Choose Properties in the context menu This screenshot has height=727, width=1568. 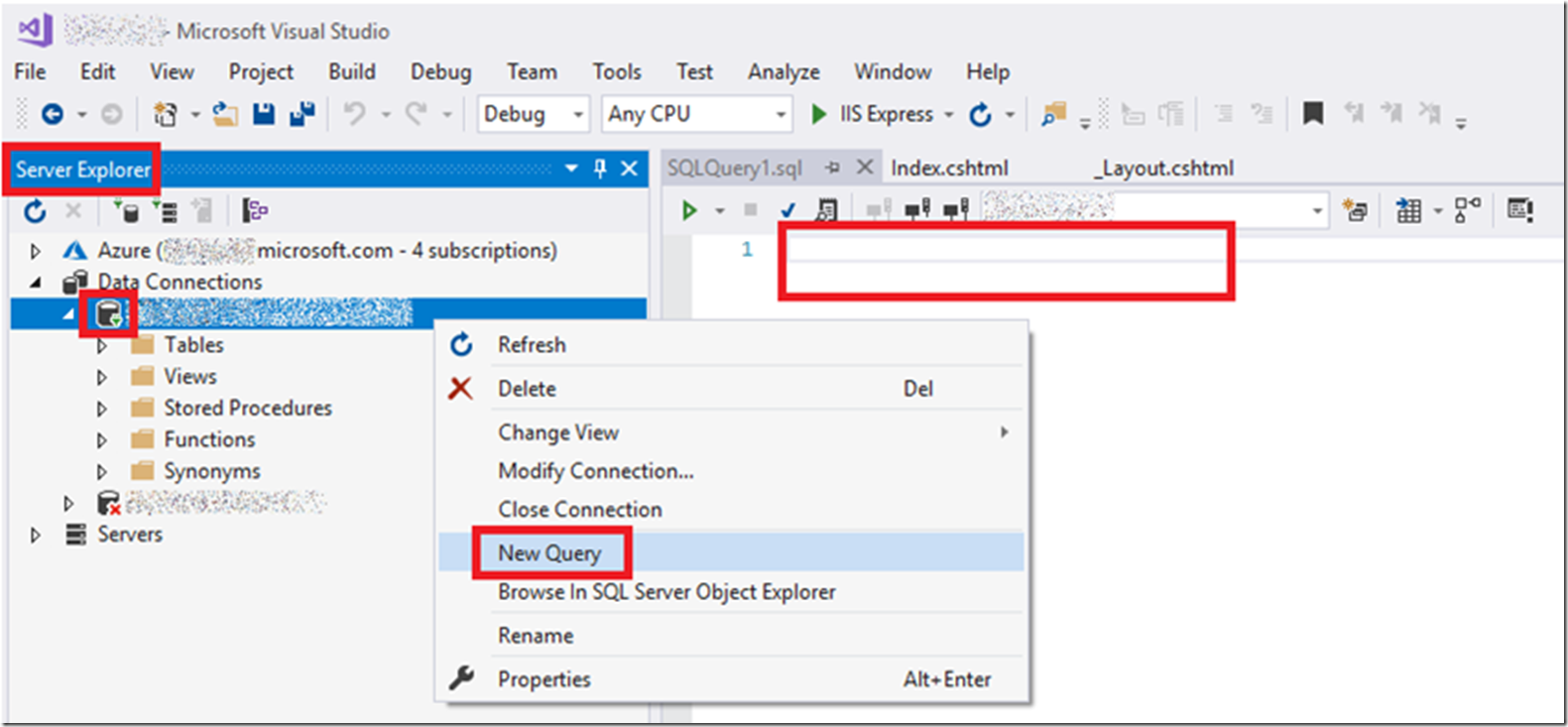tap(731, 679)
